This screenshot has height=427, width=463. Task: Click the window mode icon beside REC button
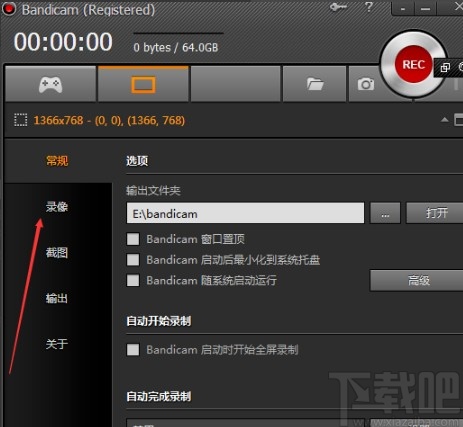click(445, 67)
